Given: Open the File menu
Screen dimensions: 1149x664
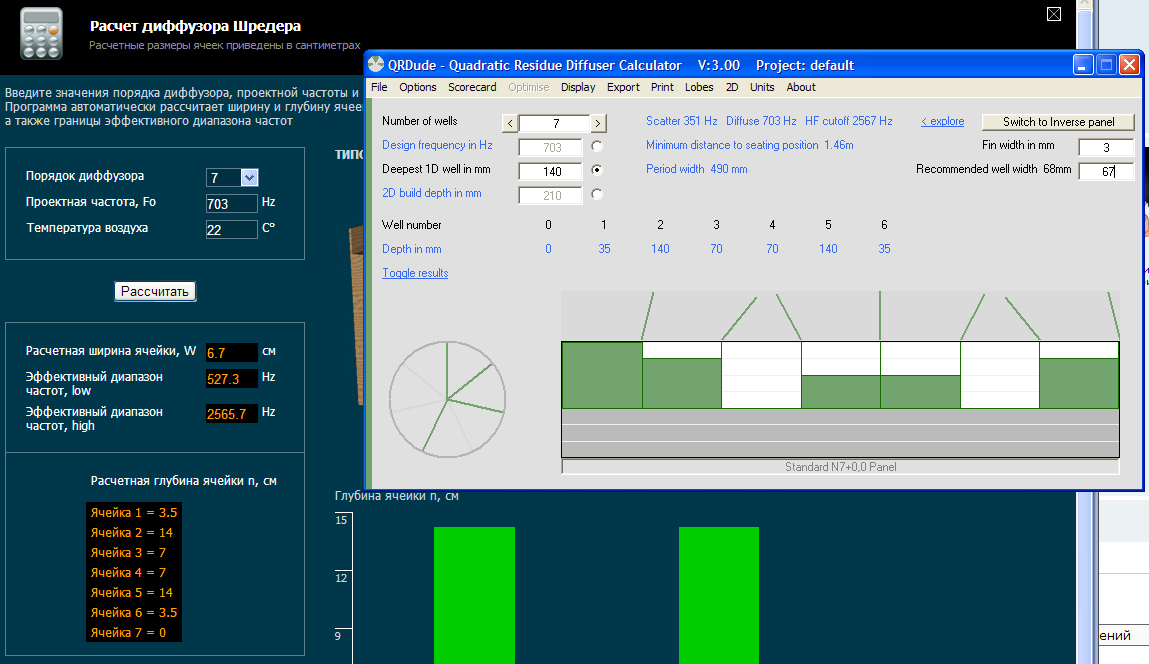Looking at the screenshot, I should 379,87.
